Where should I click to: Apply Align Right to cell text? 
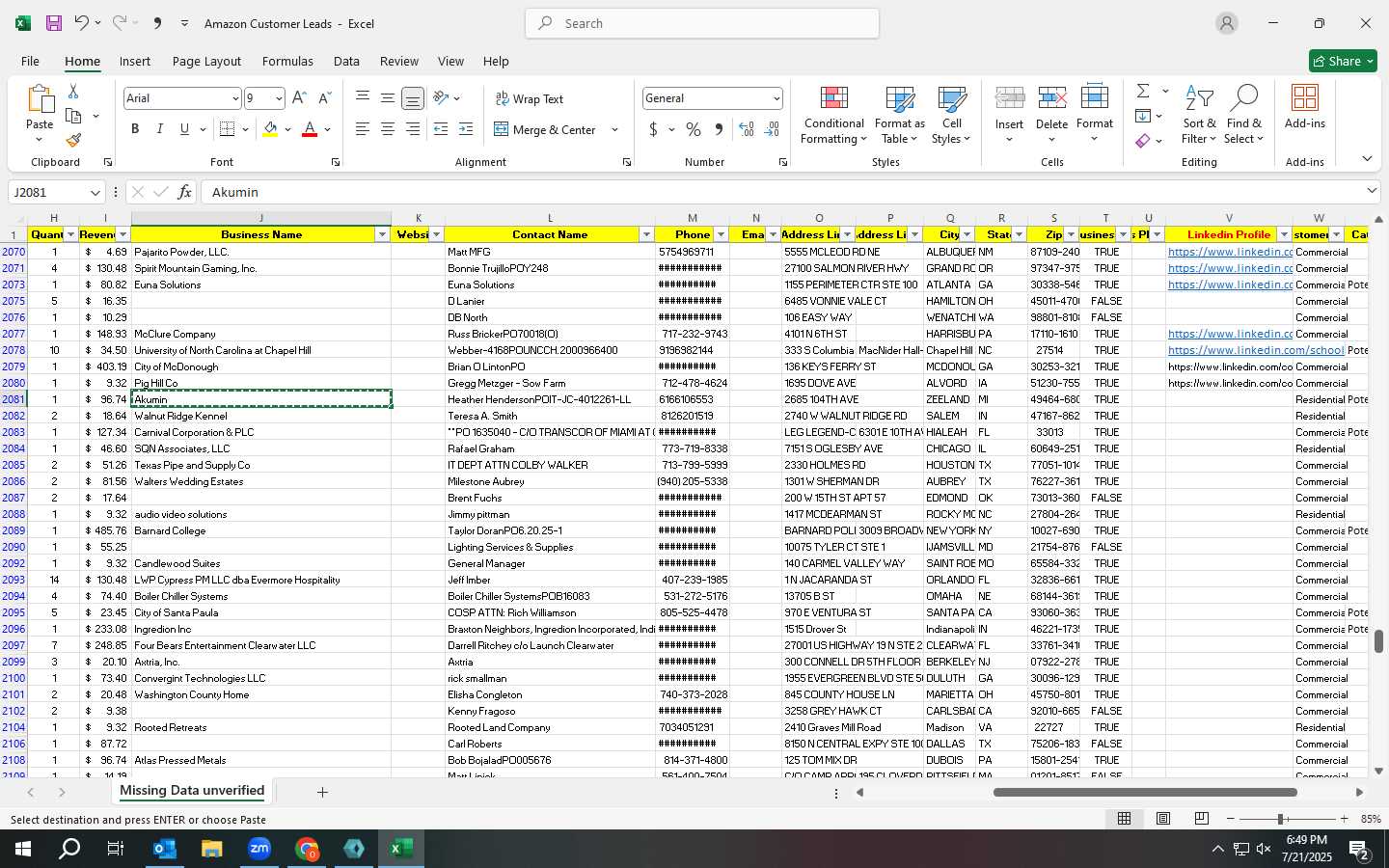pyautogui.click(x=413, y=129)
